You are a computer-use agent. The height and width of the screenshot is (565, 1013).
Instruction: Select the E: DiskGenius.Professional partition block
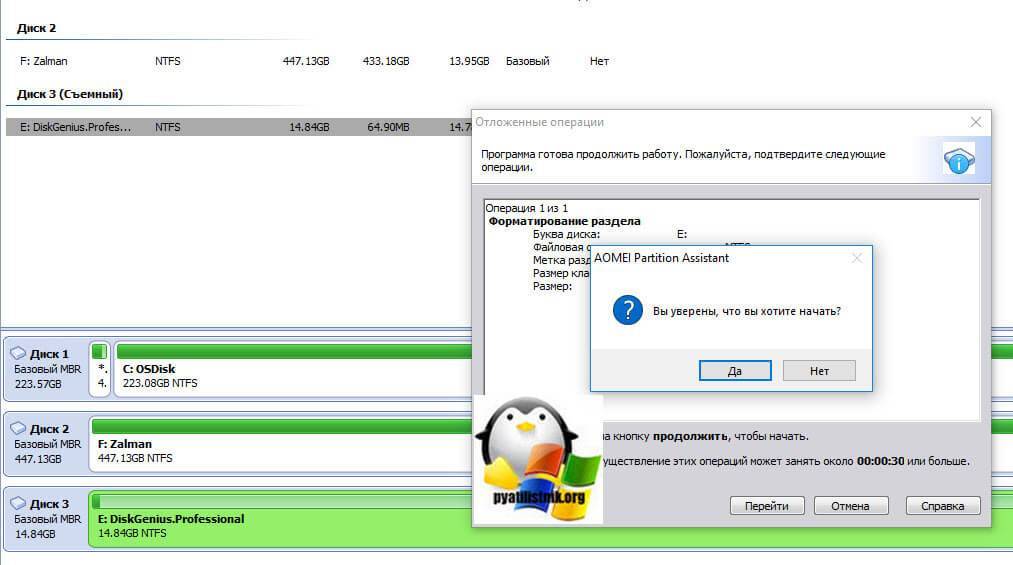pos(282,519)
